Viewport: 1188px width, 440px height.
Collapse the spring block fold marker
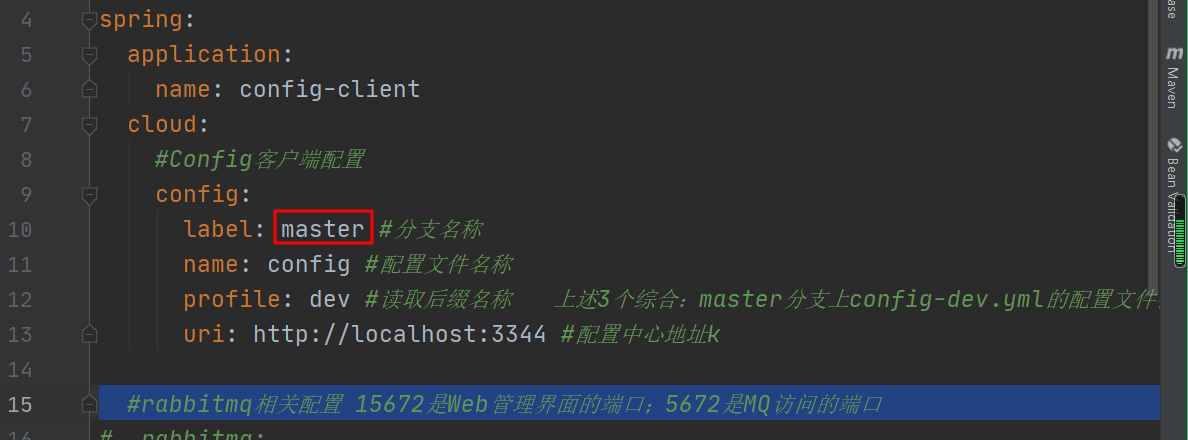pyautogui.click(x=89, y=20)
